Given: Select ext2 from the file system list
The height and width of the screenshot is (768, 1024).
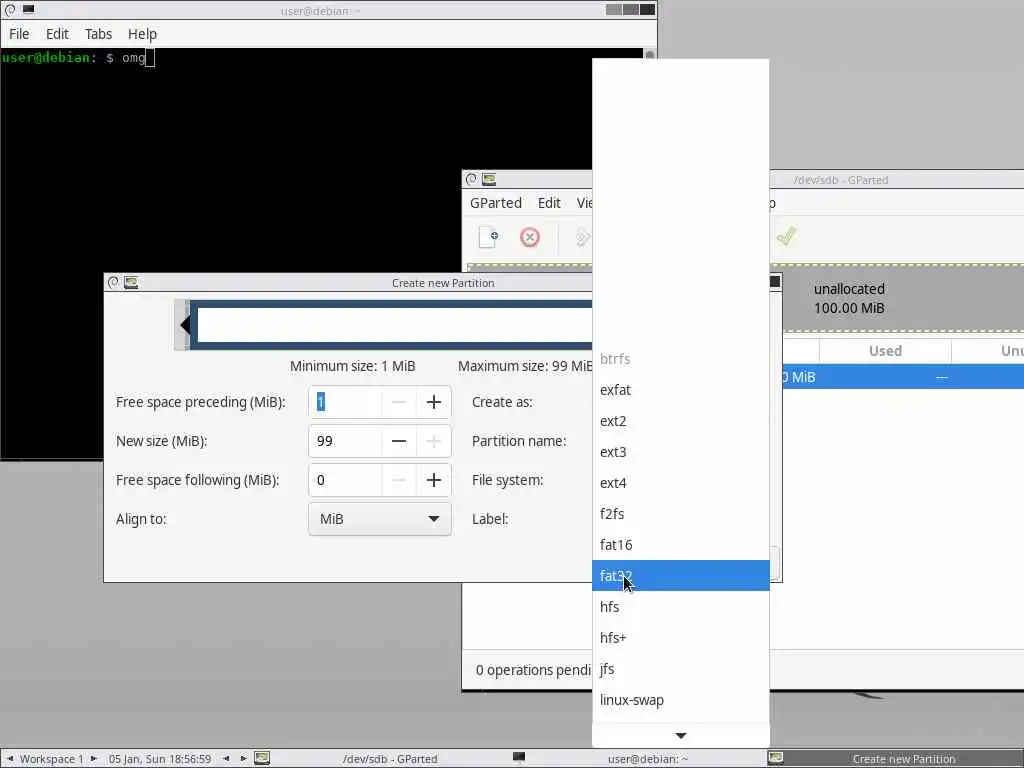Looking at the screenshot, I should click(x=680, y=421).
